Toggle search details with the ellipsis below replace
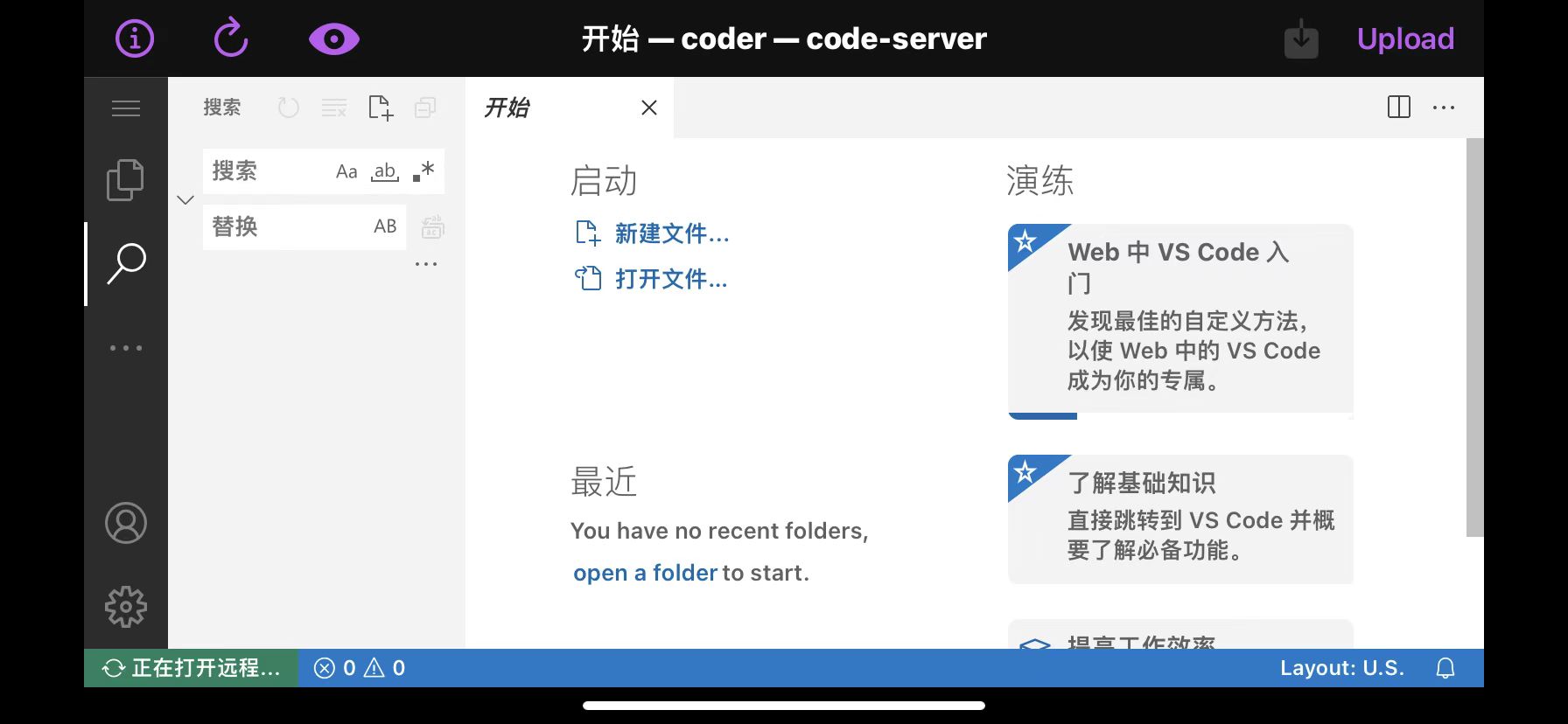 426,264
